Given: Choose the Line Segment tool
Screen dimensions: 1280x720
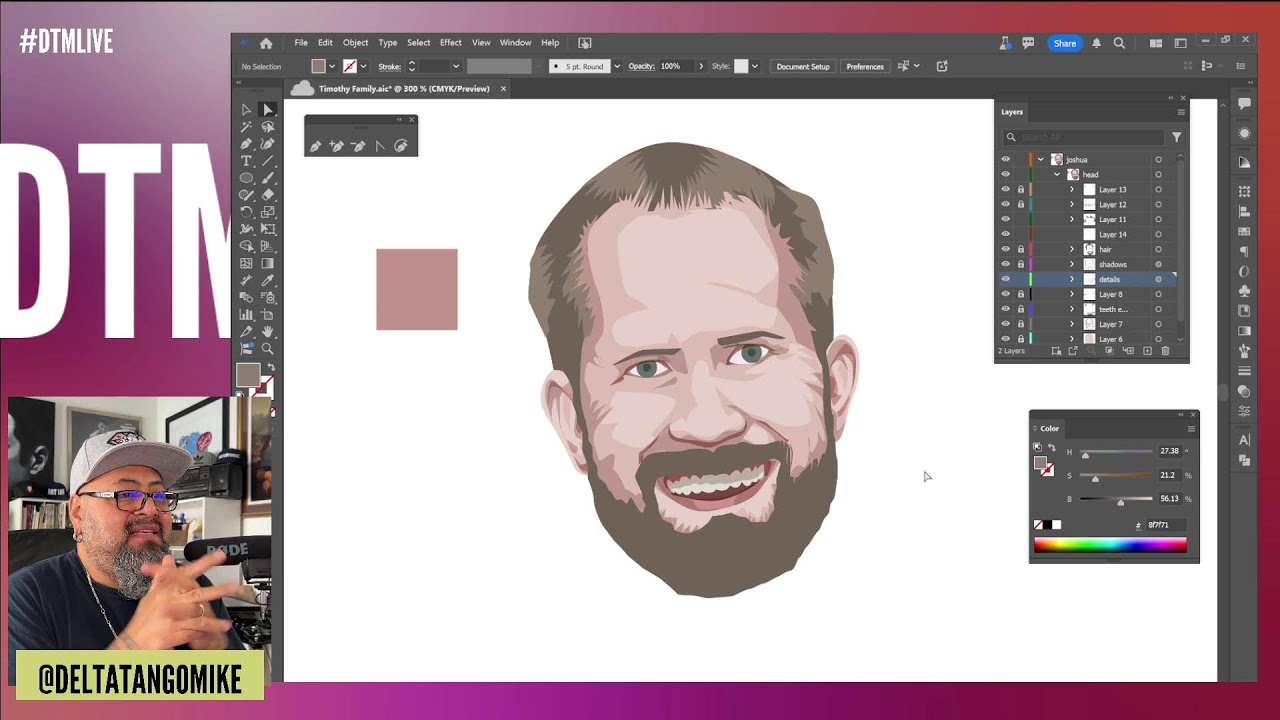Looking at the screenshot, I should click(268, 161).
